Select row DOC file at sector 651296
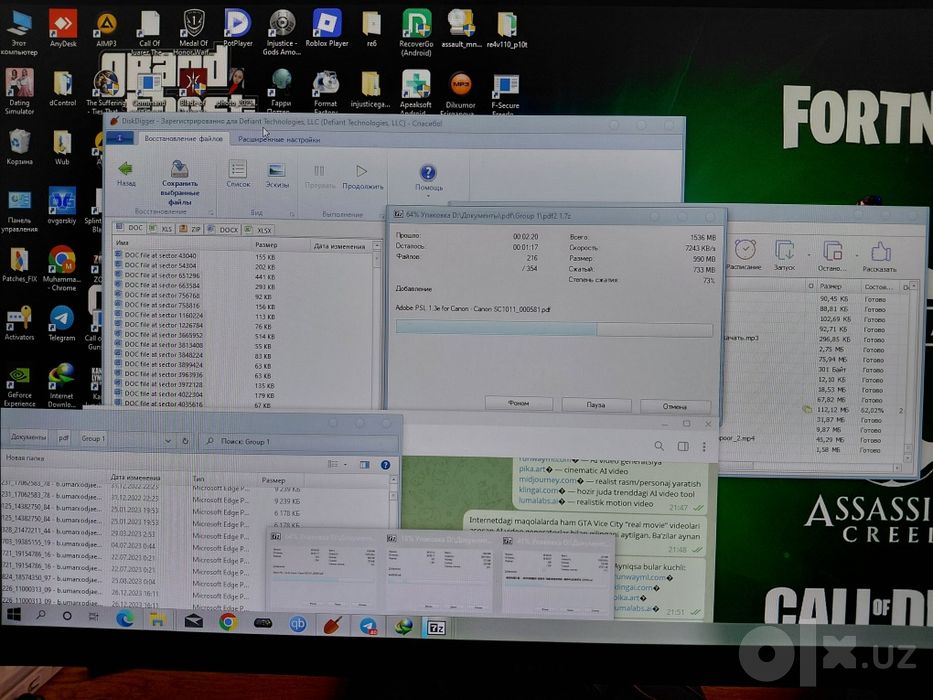Viewport: 933px width, 700px height. point(244,276)
